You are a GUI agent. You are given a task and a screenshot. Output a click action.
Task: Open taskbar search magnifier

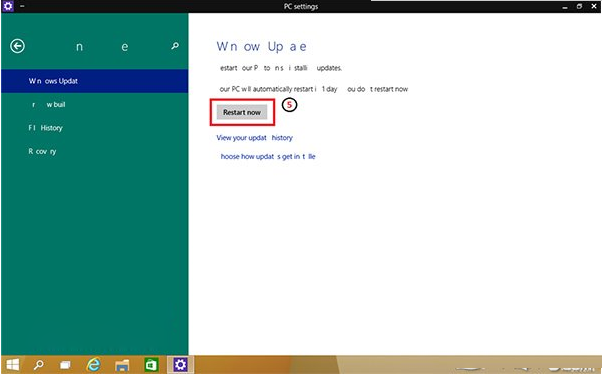38,364
